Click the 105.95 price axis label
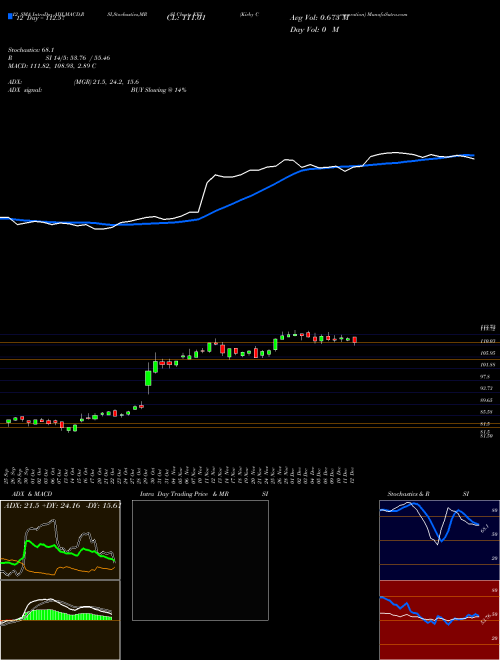 pyautogui.click(x=487, y=353)
